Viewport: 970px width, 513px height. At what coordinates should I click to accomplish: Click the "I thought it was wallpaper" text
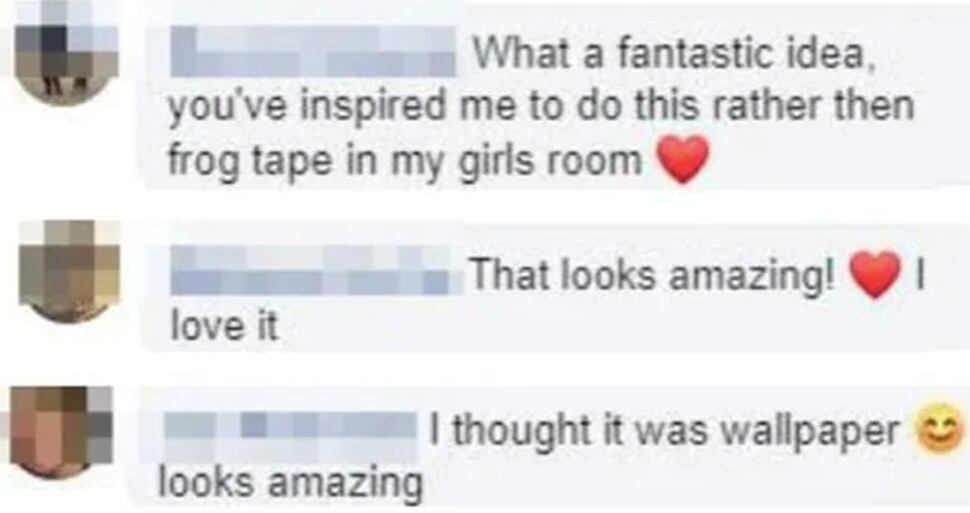point(664,431)
